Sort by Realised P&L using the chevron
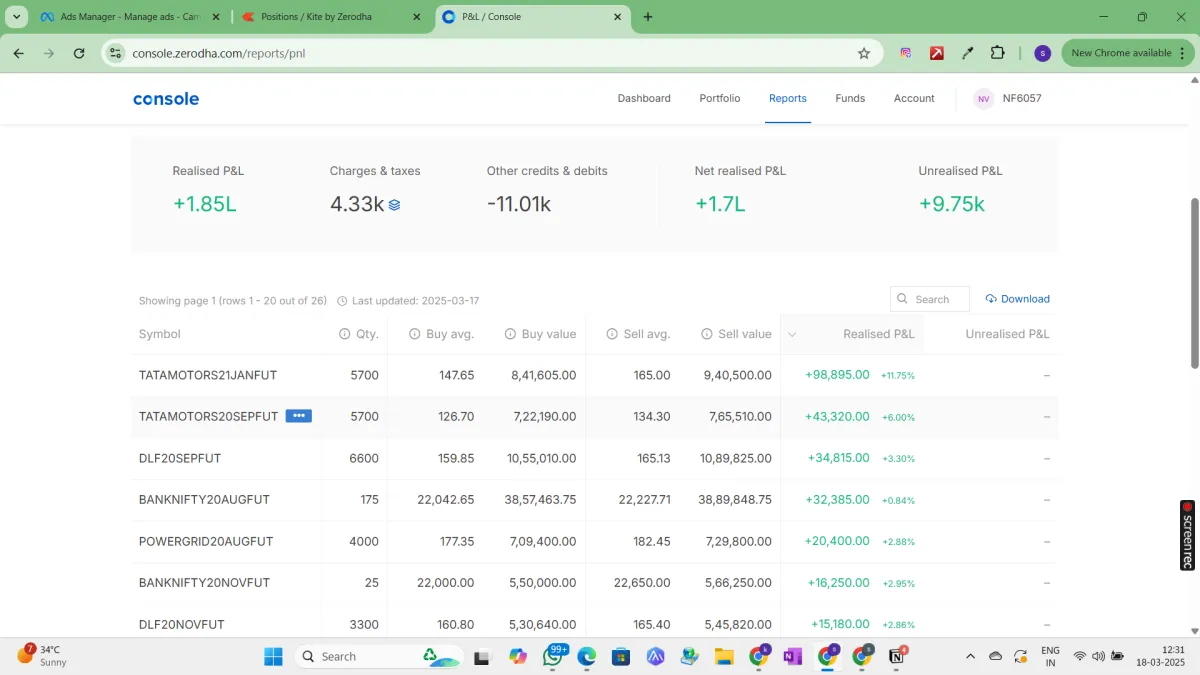The width and height of the screenshot is (1200, 675). (x=792, y=334)
